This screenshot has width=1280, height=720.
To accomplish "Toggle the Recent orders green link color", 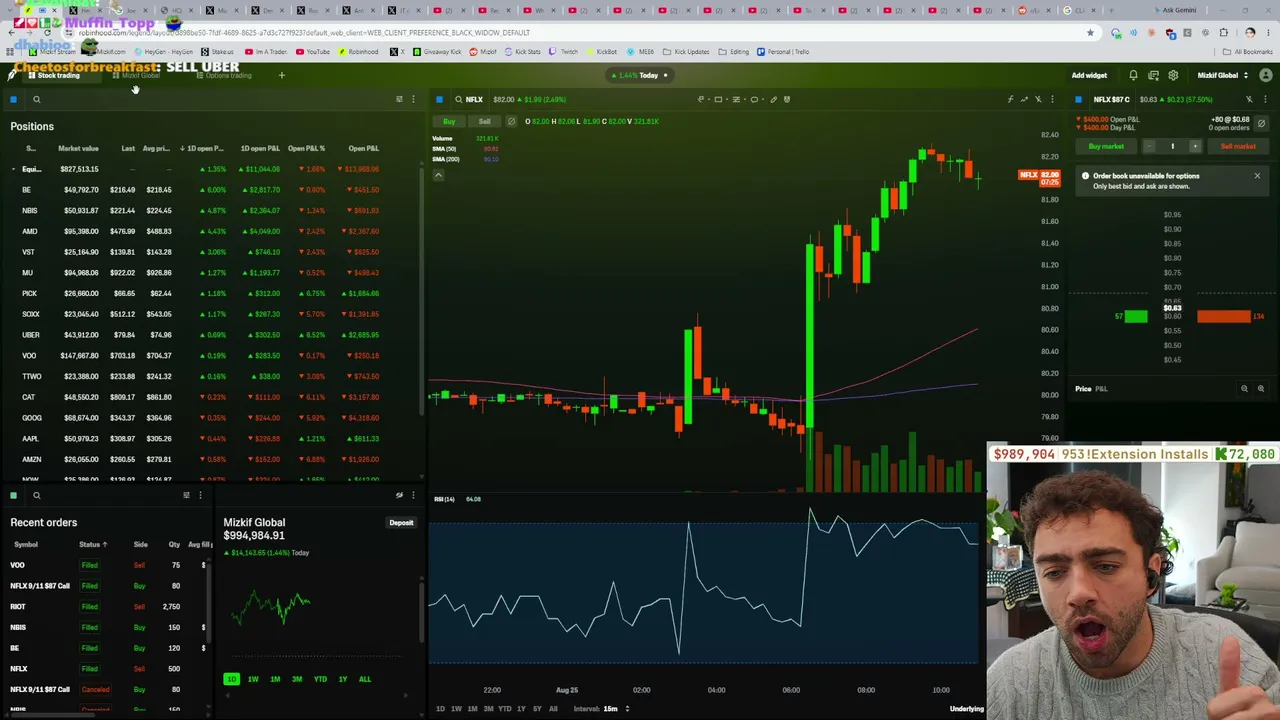I will click(x=13, y=495).
